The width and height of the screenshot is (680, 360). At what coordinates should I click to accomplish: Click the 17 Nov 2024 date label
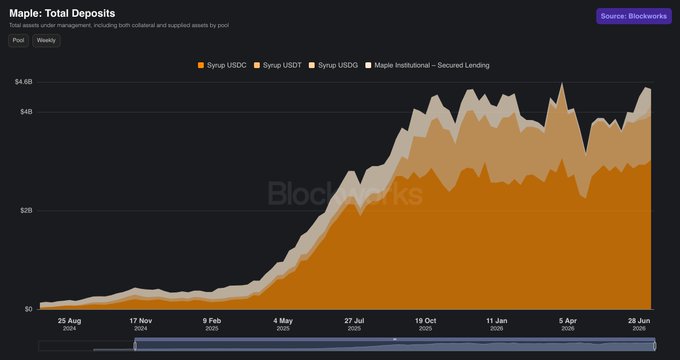pos(141,324)
